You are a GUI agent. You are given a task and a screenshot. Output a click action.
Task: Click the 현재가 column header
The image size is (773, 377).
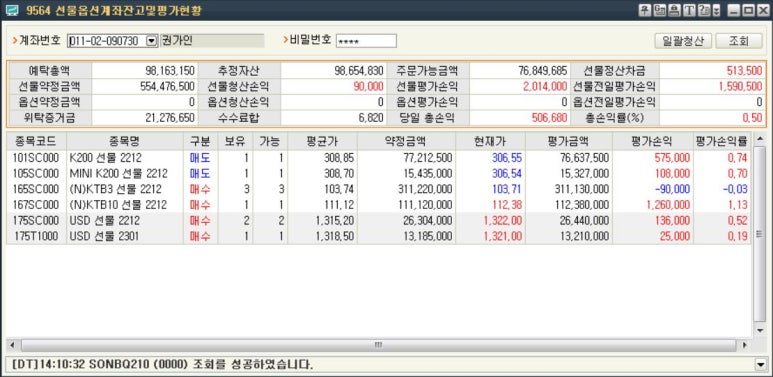(491, 142)
